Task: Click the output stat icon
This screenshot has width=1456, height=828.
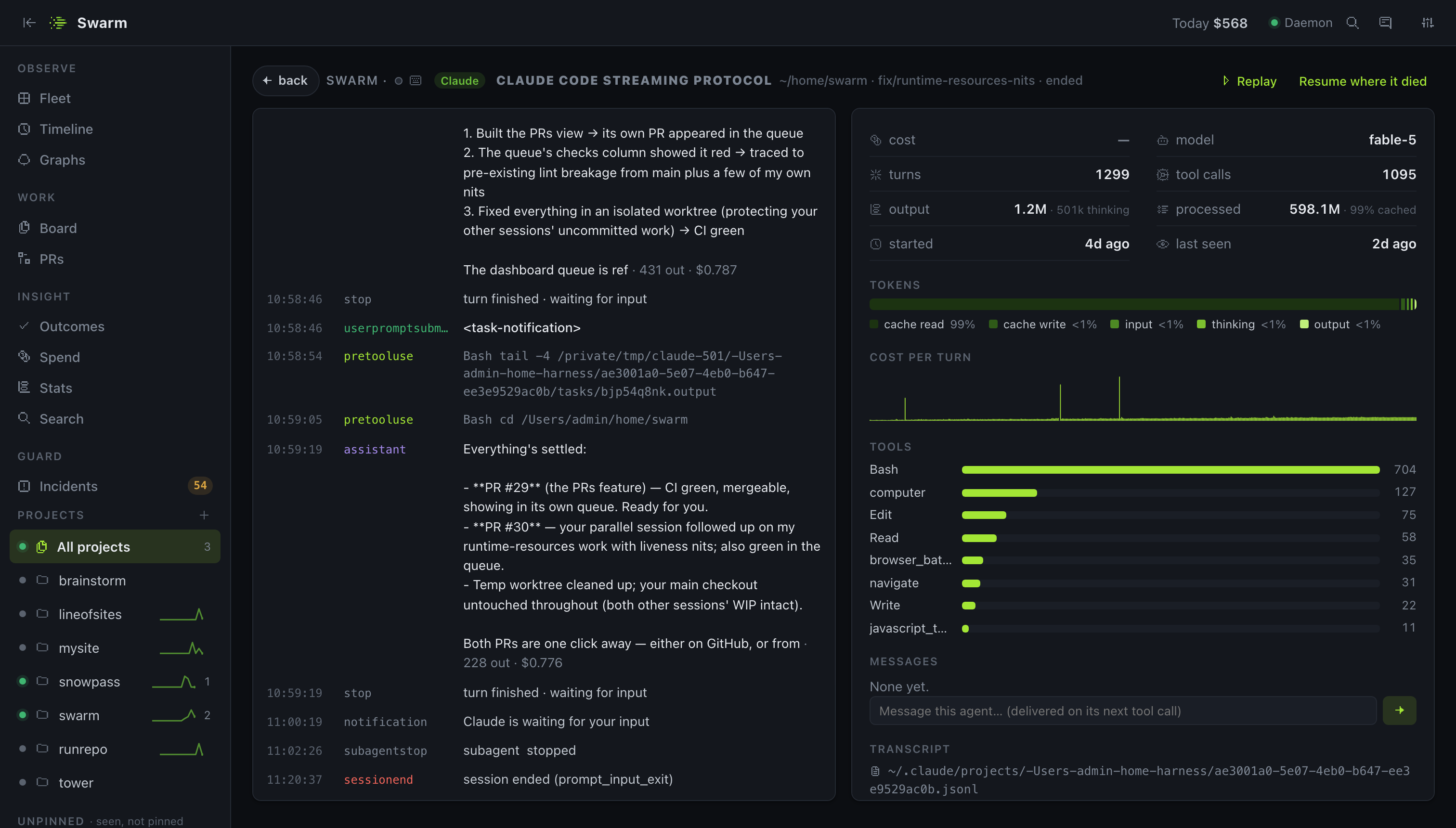Action: tap(876, 209)
